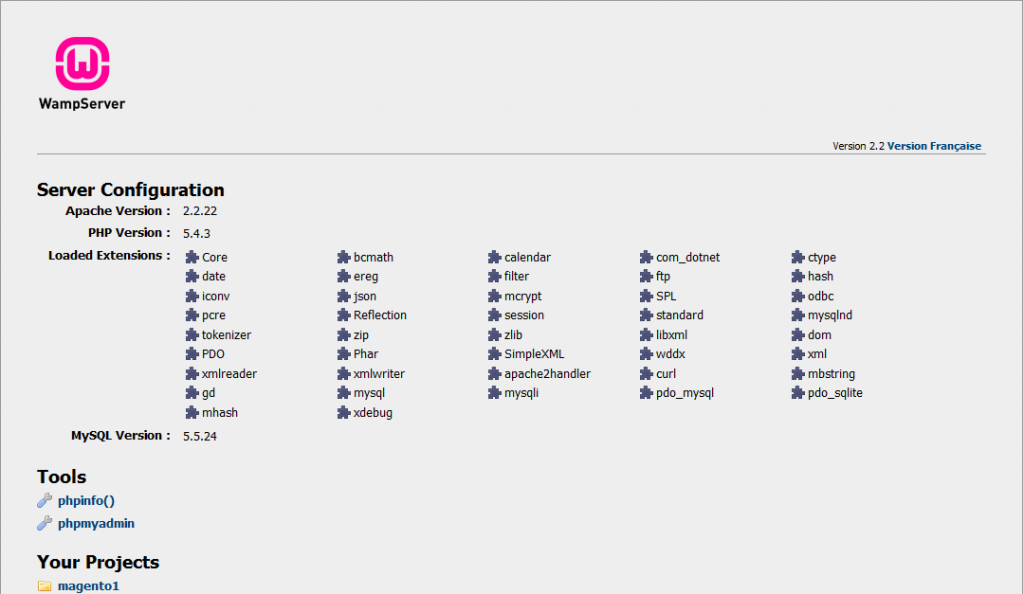Click the wrench icon beside phpmyadmin
This screenshot has height=594, width=1024.
point(44,524)
